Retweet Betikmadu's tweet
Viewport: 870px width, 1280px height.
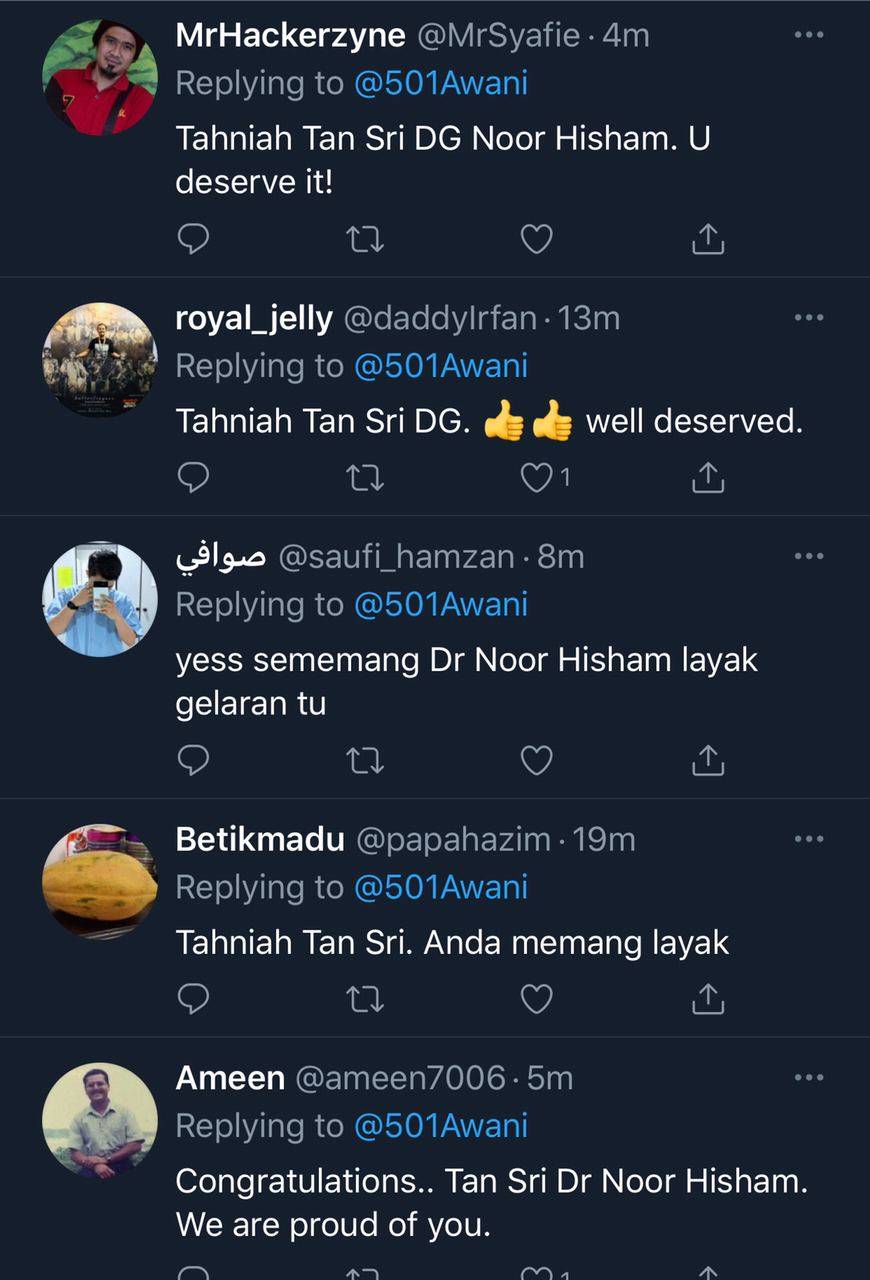click(x=365, y=998)
